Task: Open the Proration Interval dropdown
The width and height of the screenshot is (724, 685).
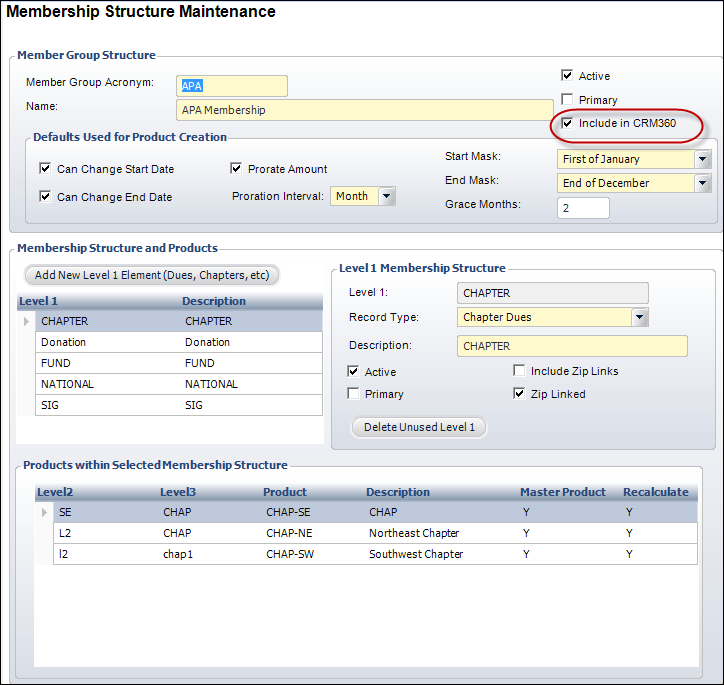Action: [x=386, y=196]
